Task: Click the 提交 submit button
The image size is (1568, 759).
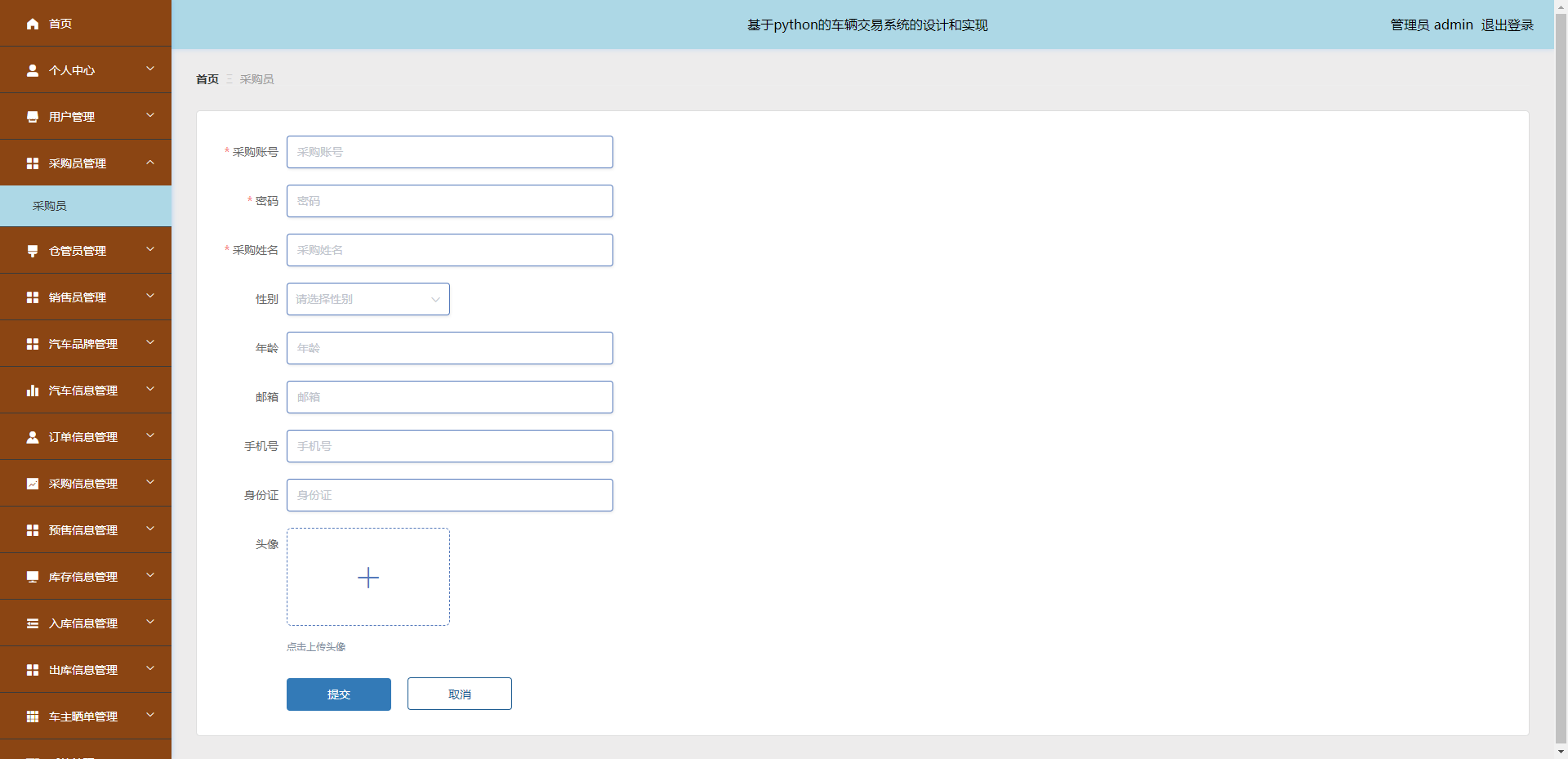Action: coord(338,694)
